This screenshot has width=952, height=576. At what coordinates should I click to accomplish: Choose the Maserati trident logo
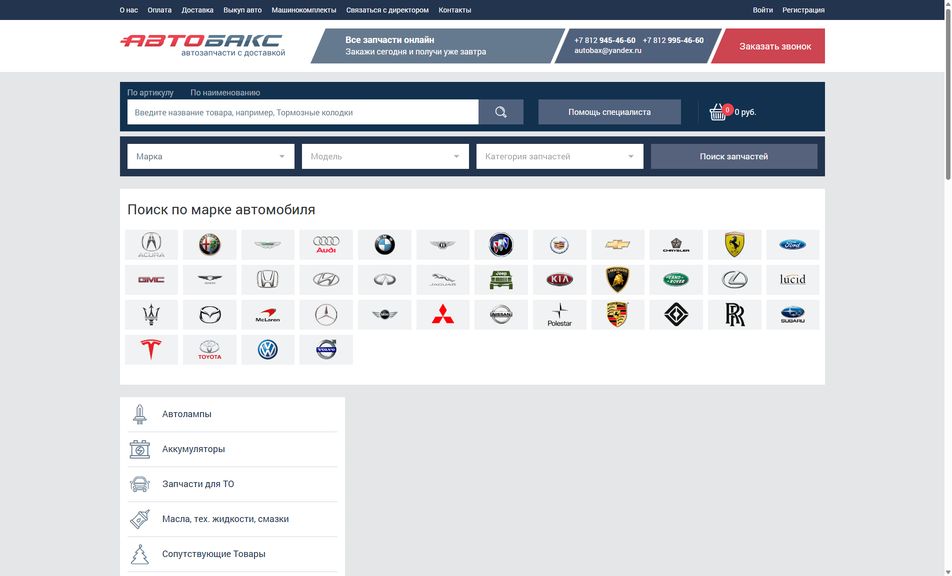(x=151, y=315)
